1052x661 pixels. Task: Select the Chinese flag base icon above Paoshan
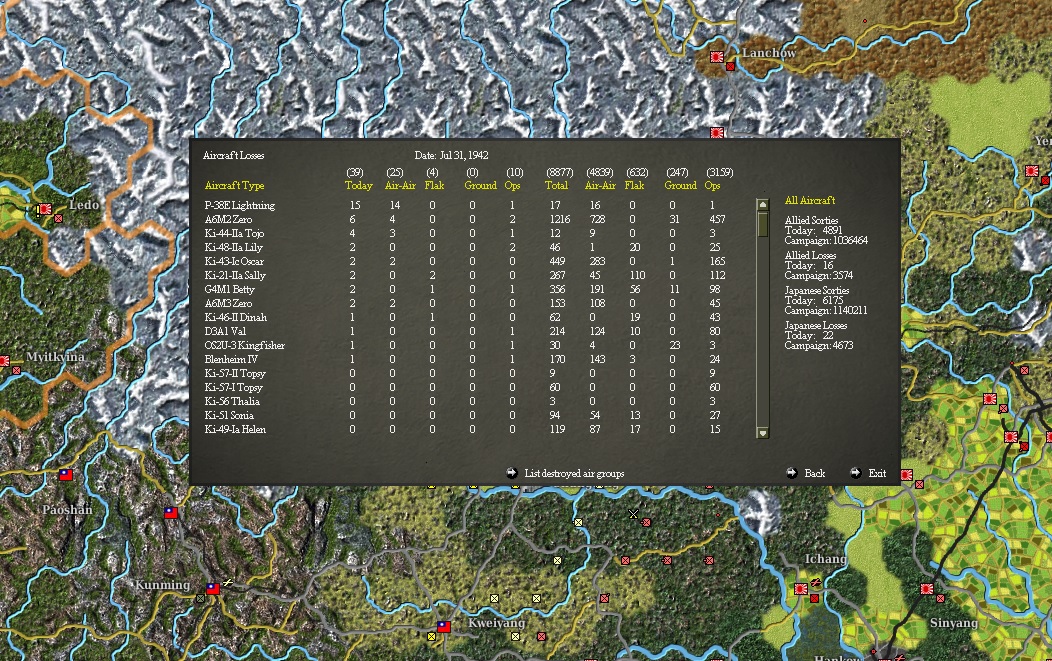click(66, 474)
